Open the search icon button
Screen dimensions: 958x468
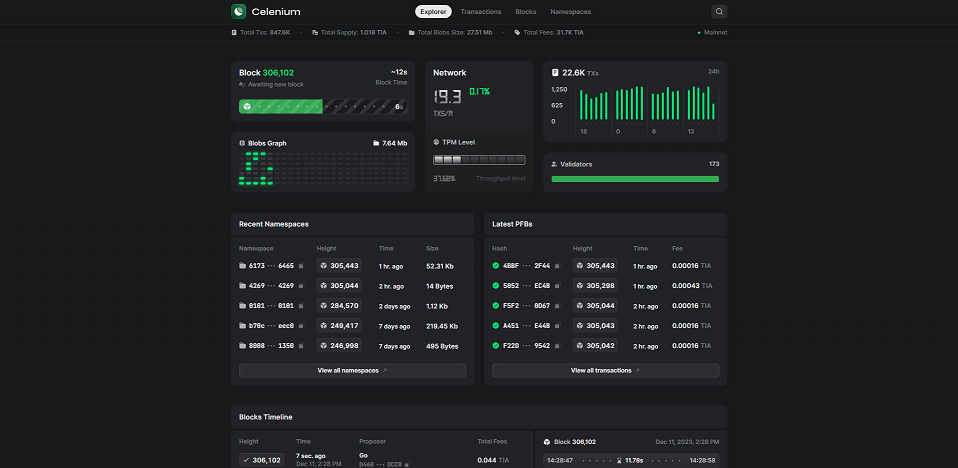coord(719,12)
